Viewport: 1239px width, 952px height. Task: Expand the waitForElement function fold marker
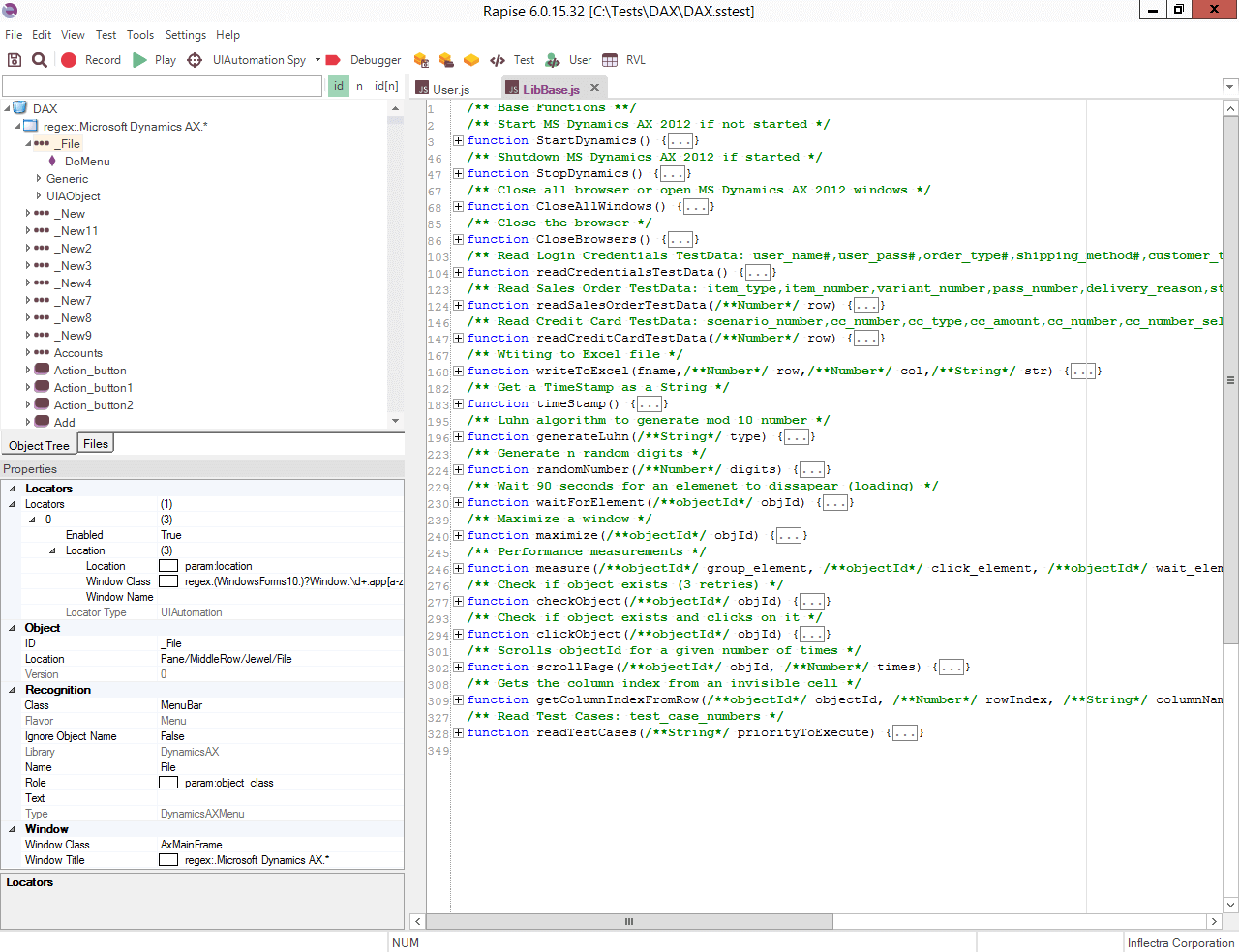(459, 502)
